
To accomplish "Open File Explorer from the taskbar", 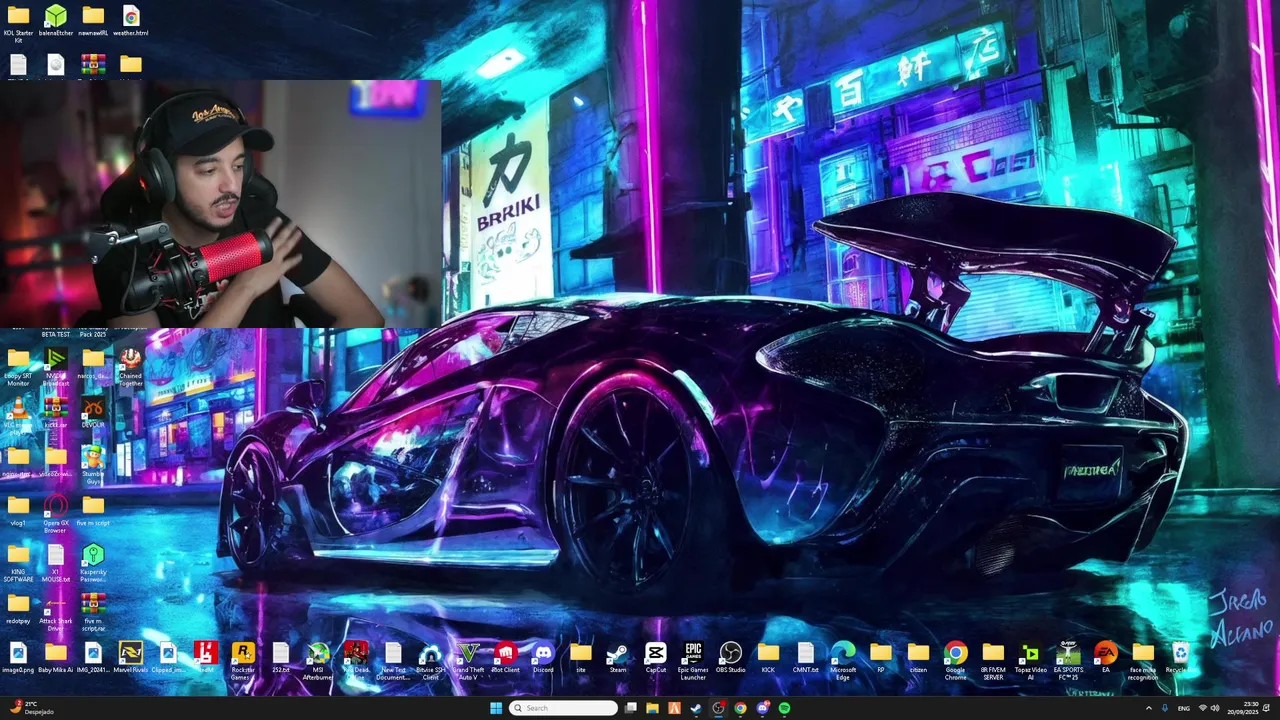I will [x=652, y=708].
